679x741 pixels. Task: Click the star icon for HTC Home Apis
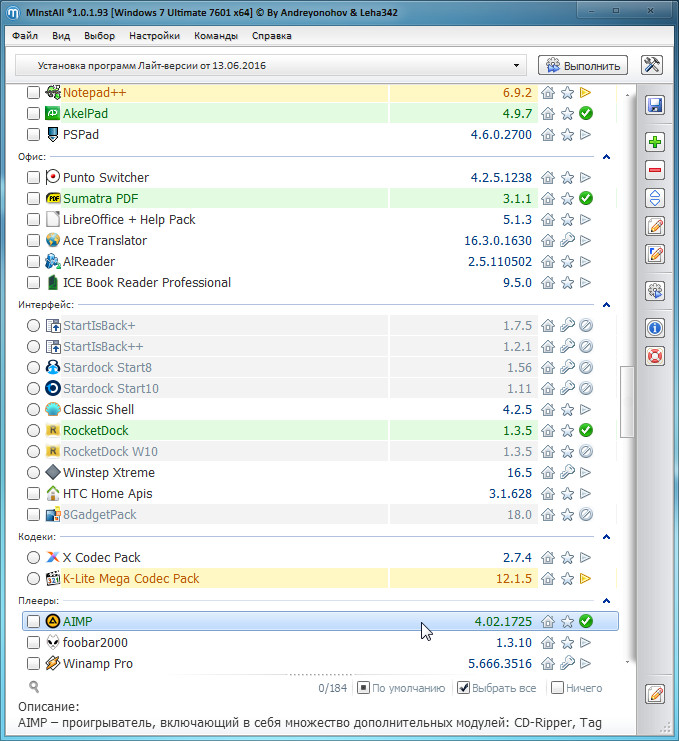pos(567,494)
